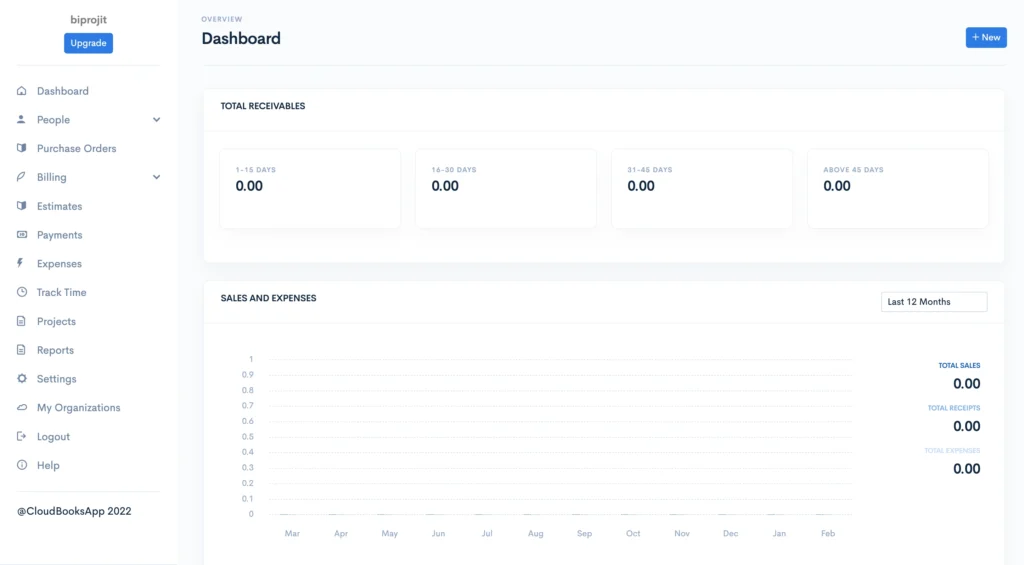Click the Payments money icon
Screen dimensions: 1024x565
tap(22, 234)
